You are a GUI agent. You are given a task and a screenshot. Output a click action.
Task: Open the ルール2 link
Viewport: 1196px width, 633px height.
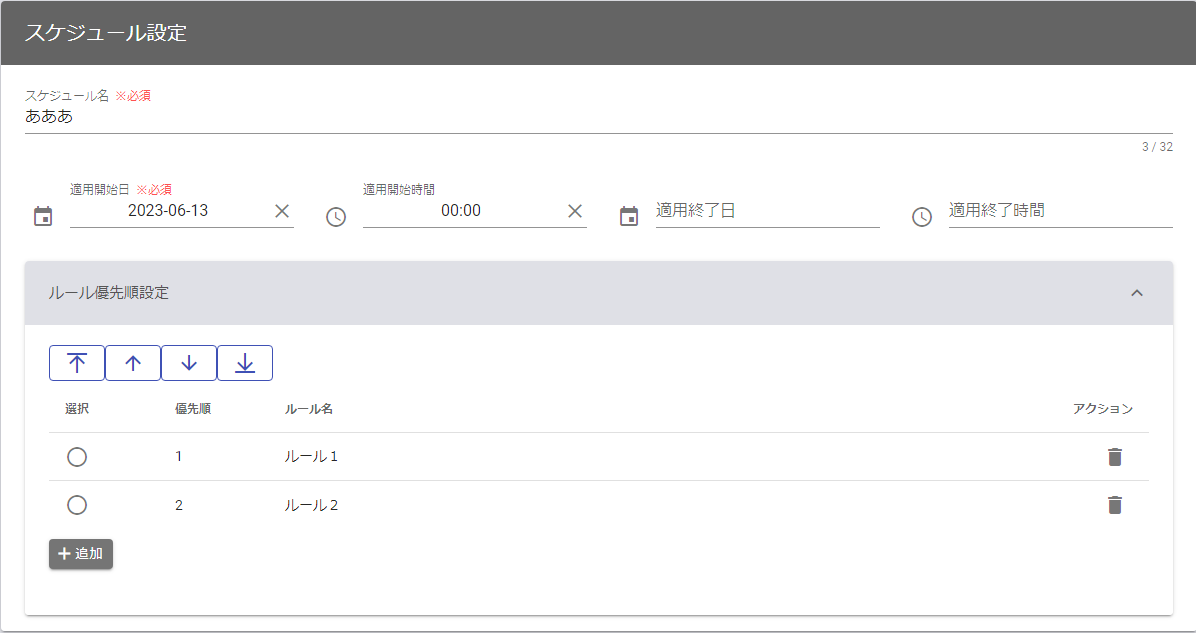(311, 505)
